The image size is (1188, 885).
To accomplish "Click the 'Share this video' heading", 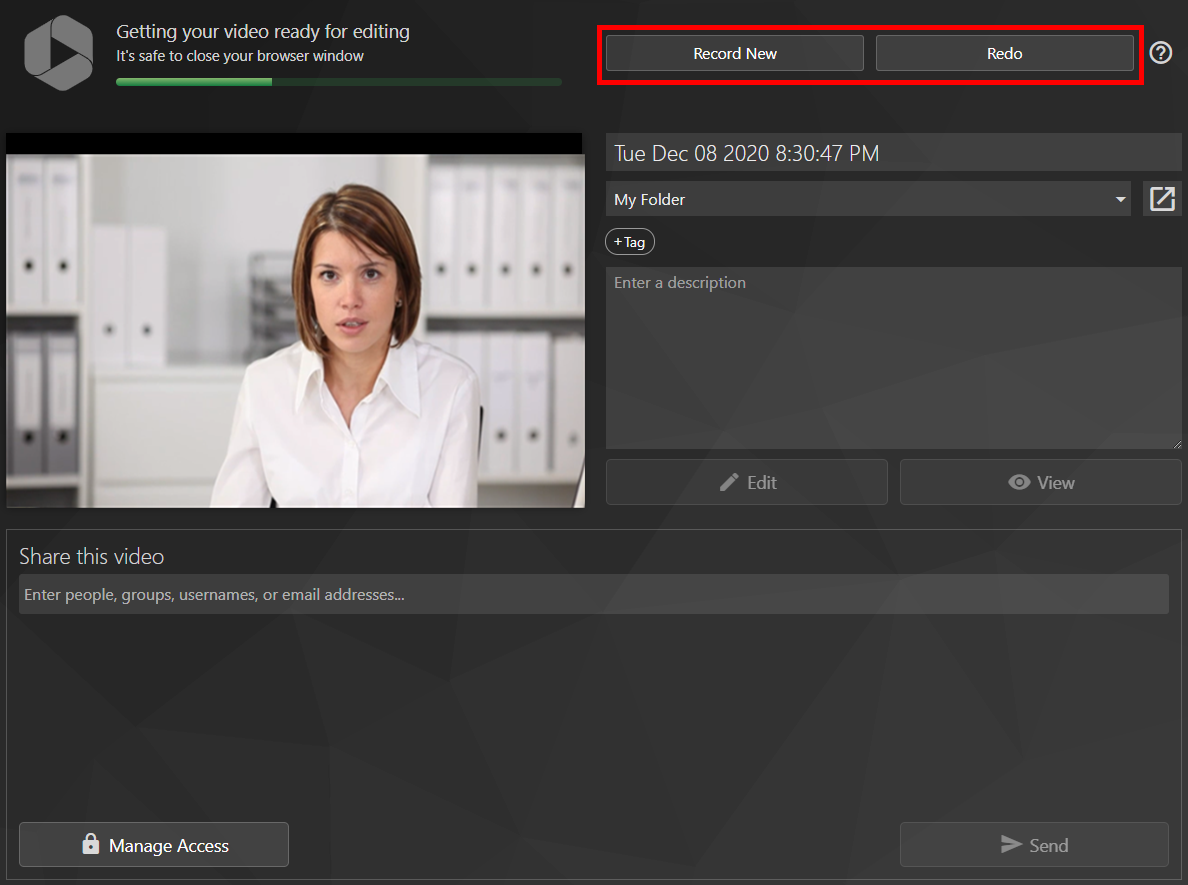I will (92, 556).
